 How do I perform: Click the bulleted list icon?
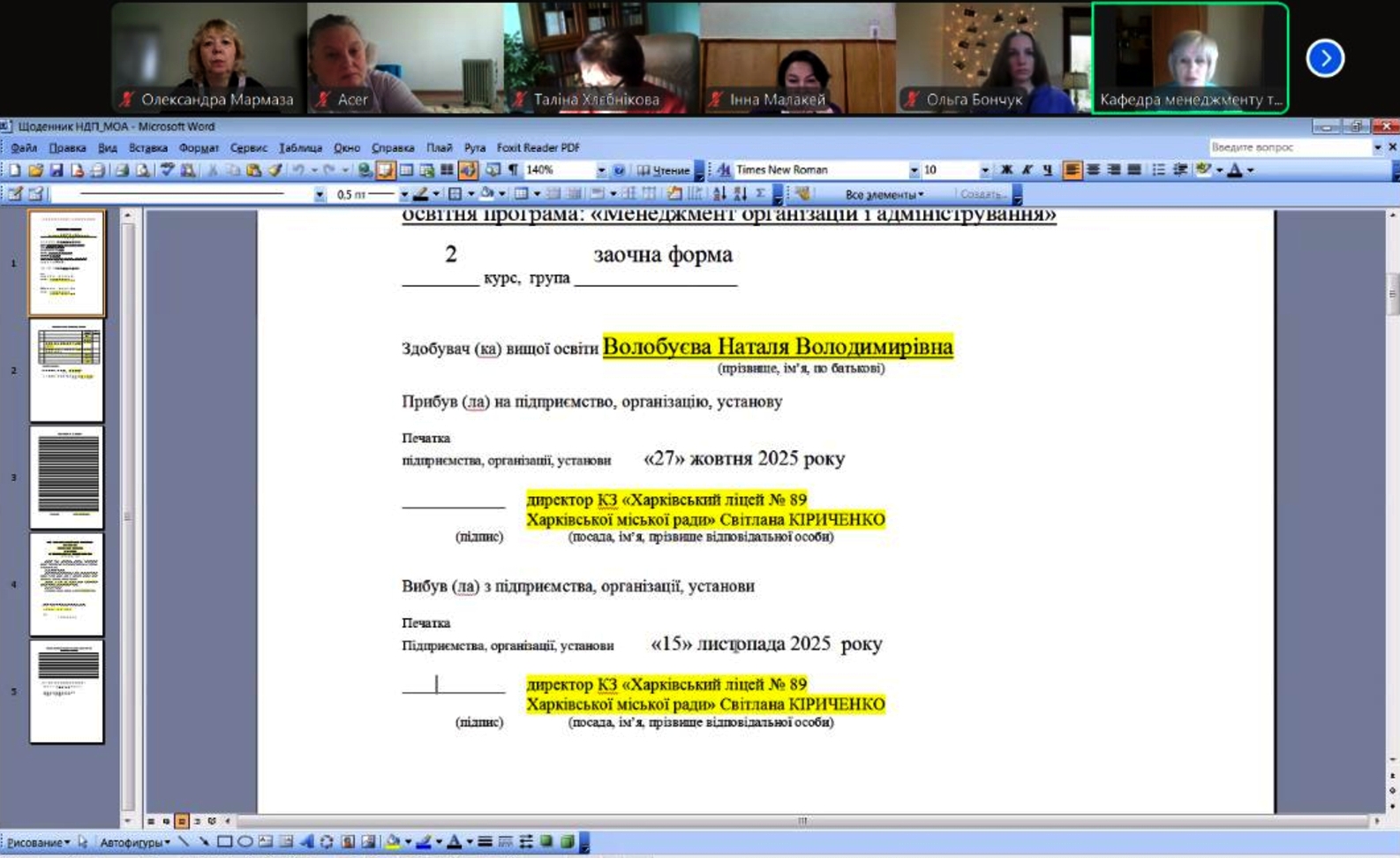coord(1159,170)
